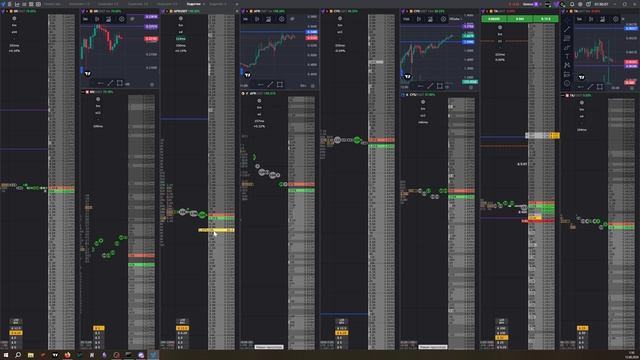Expand the arrow in CYB order book header
The width and height of the screenshot is (640, 360).
pyautogui.click(x=327, y=11)
